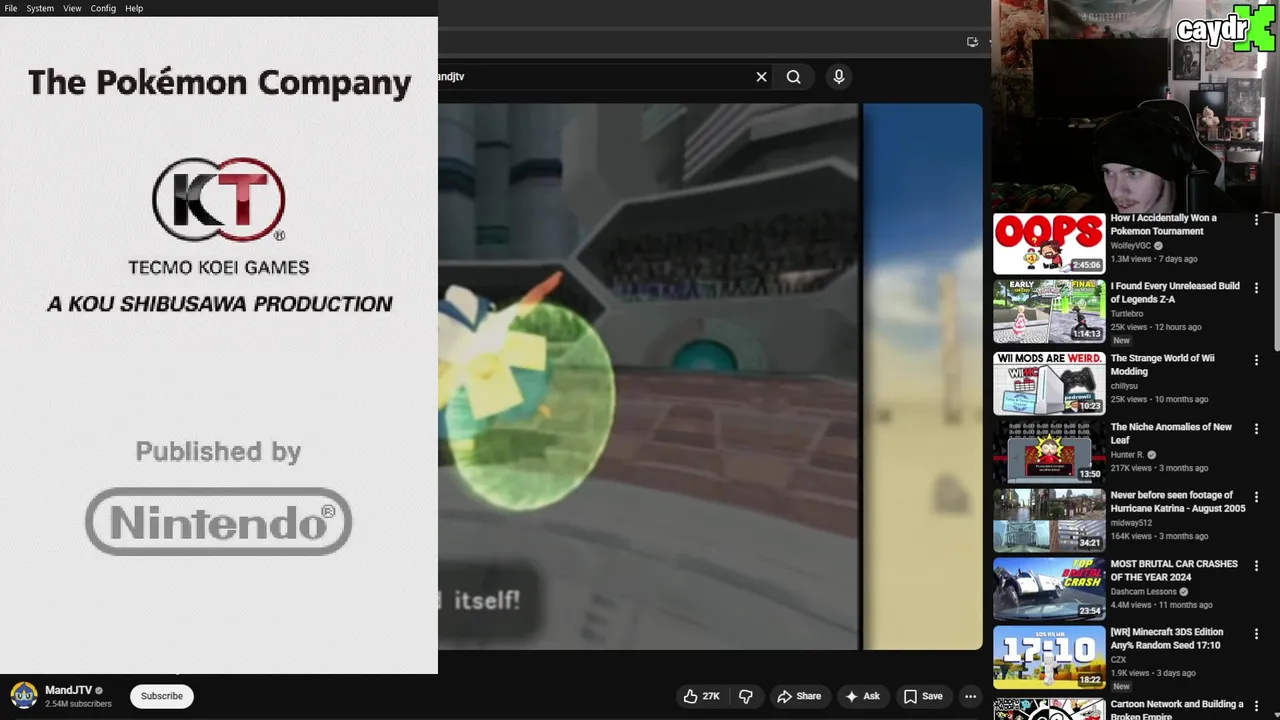The image size is (1280, 720).
Task: Open the Config menu
Action: (103, 8)
